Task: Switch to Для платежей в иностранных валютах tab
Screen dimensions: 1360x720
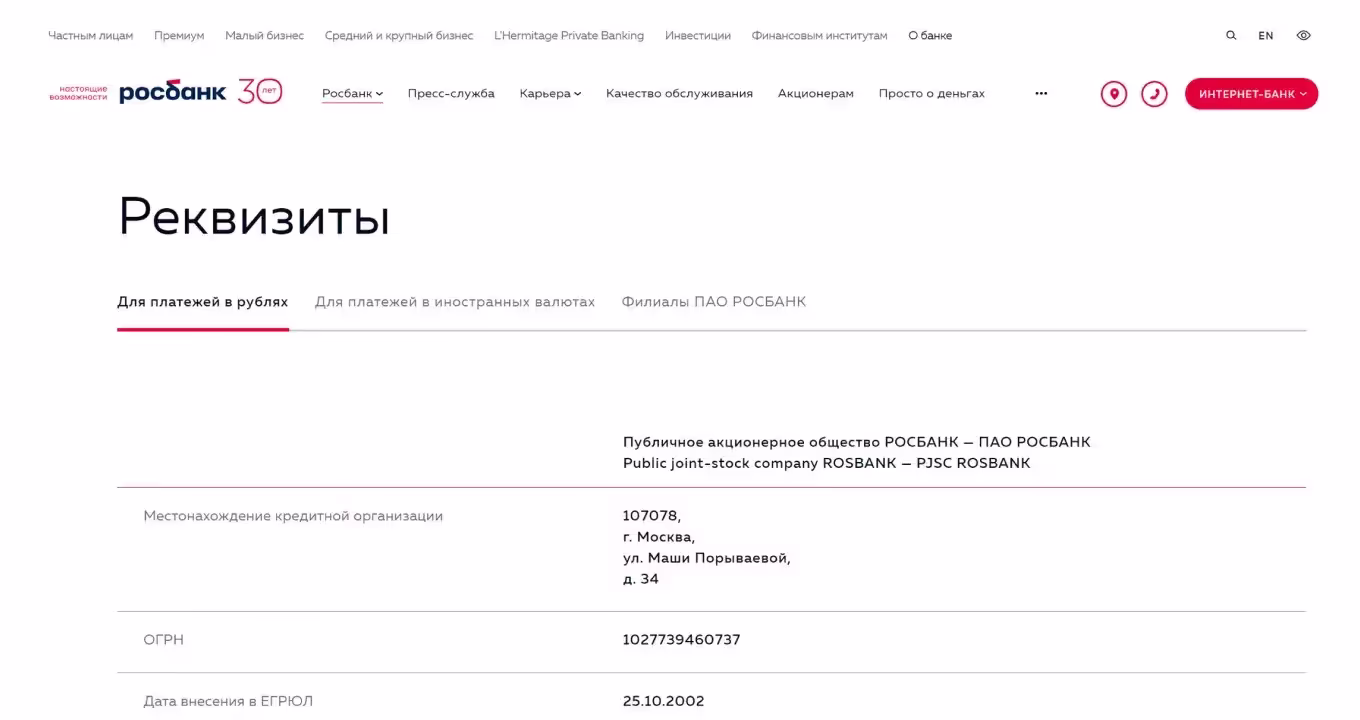Action: 455,302
